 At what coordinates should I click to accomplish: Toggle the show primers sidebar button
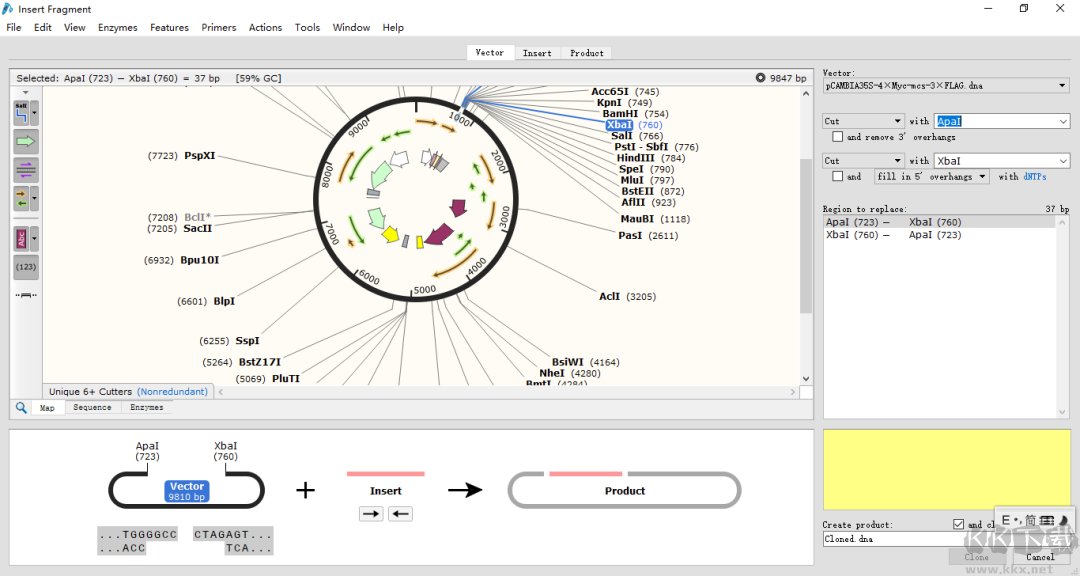(25, 169)
